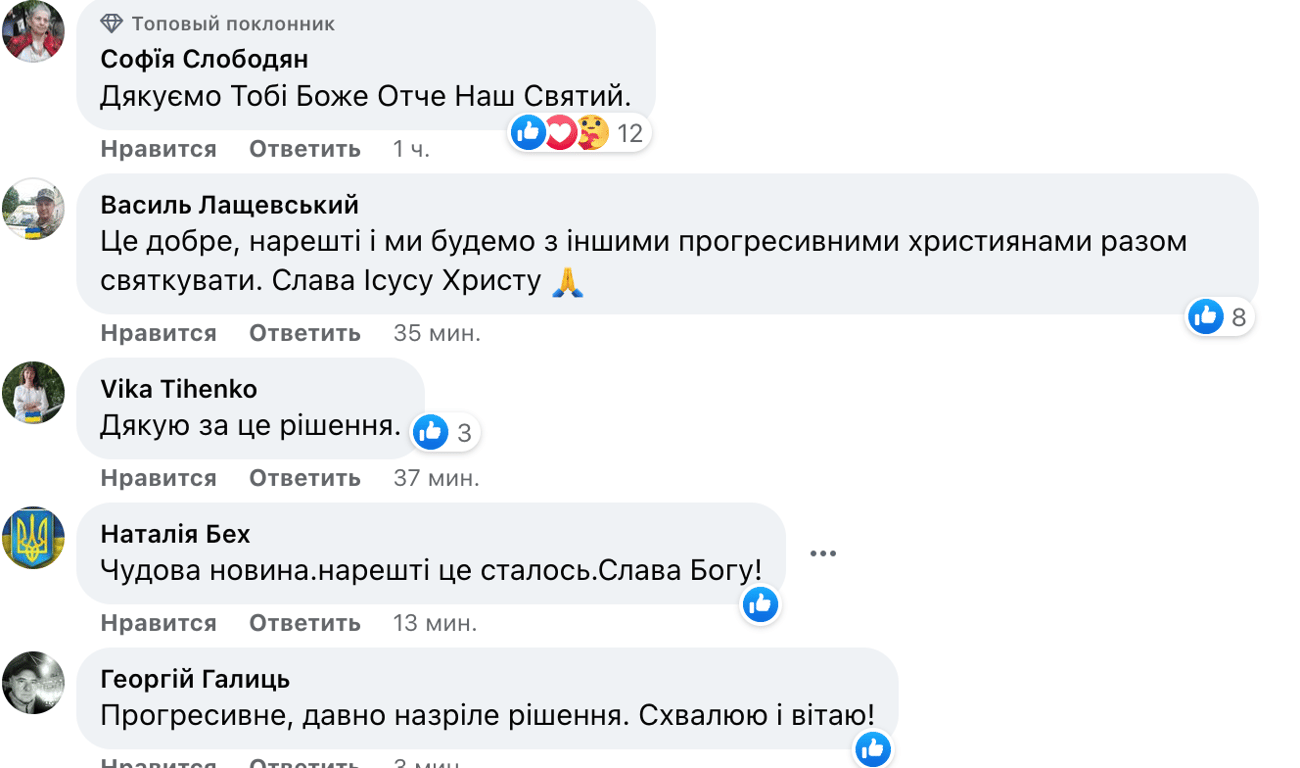The height and width of the screenshot is (768, 1300).
Task: Click the thumbs-up under Георгій Галиць's comment
Action: tap(872, 749)
